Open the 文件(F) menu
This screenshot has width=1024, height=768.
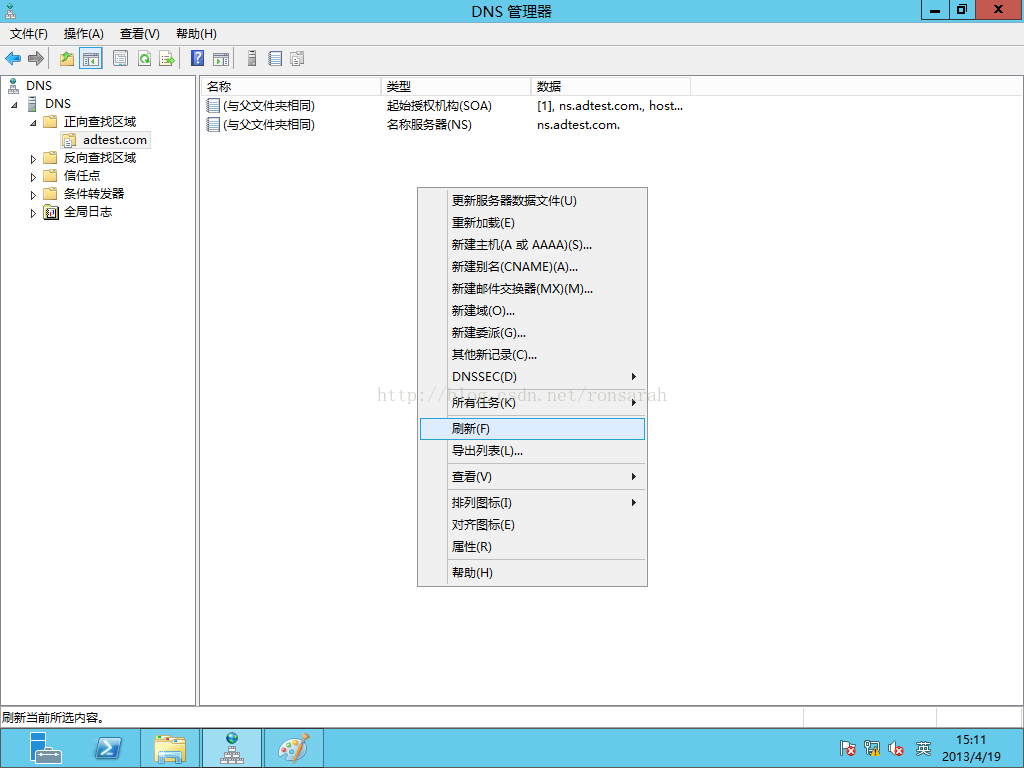29,34
